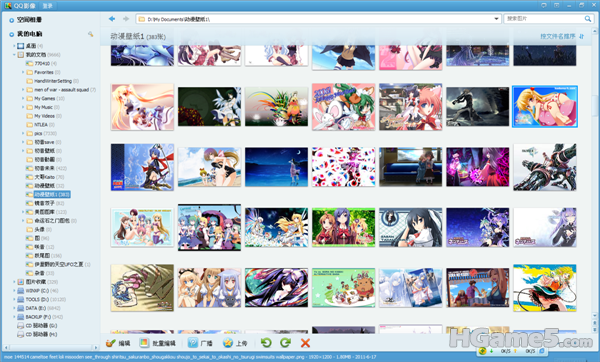
Task: Click the round green network monitor icon
Action: point(483,351)
